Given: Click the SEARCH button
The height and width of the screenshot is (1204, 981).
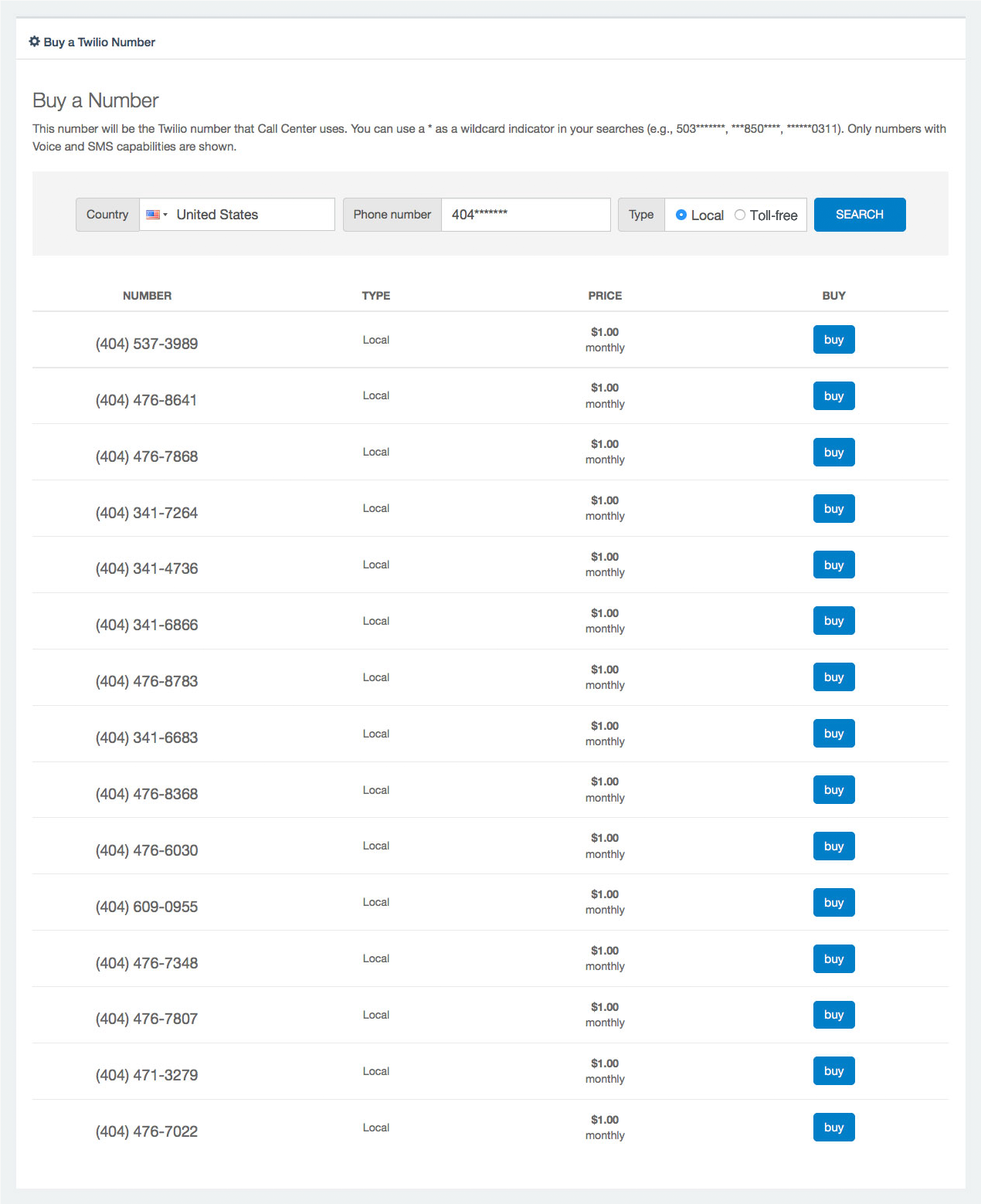Looking at the screenshot, I should [859, 215].
